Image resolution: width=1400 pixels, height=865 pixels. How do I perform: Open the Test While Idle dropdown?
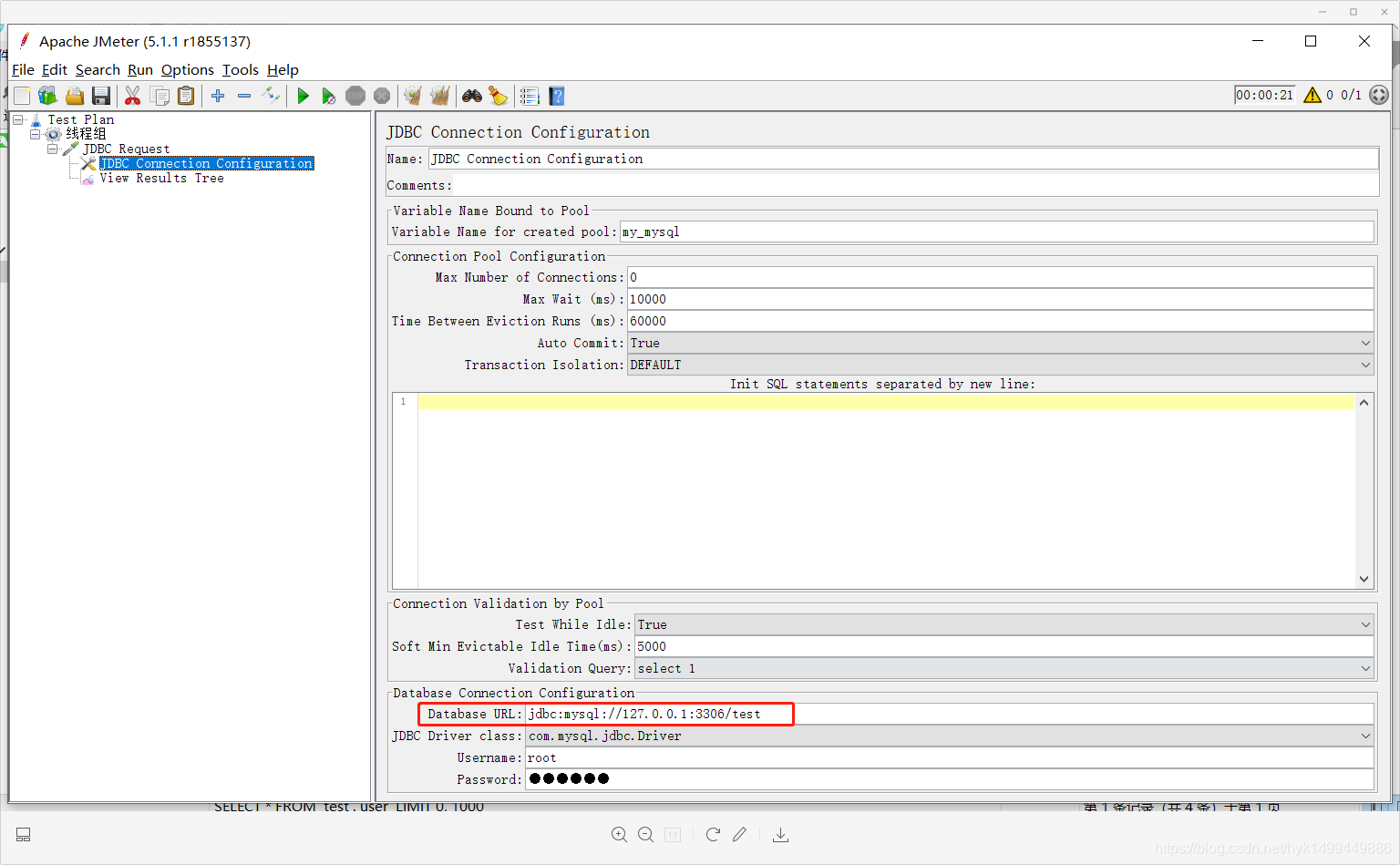[1004, 624]
